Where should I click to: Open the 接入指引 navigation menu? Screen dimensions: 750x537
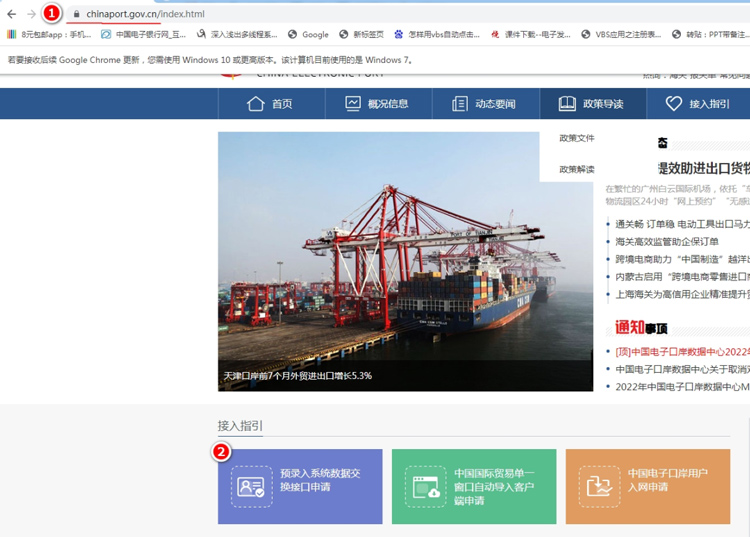(x=699, y=103)
